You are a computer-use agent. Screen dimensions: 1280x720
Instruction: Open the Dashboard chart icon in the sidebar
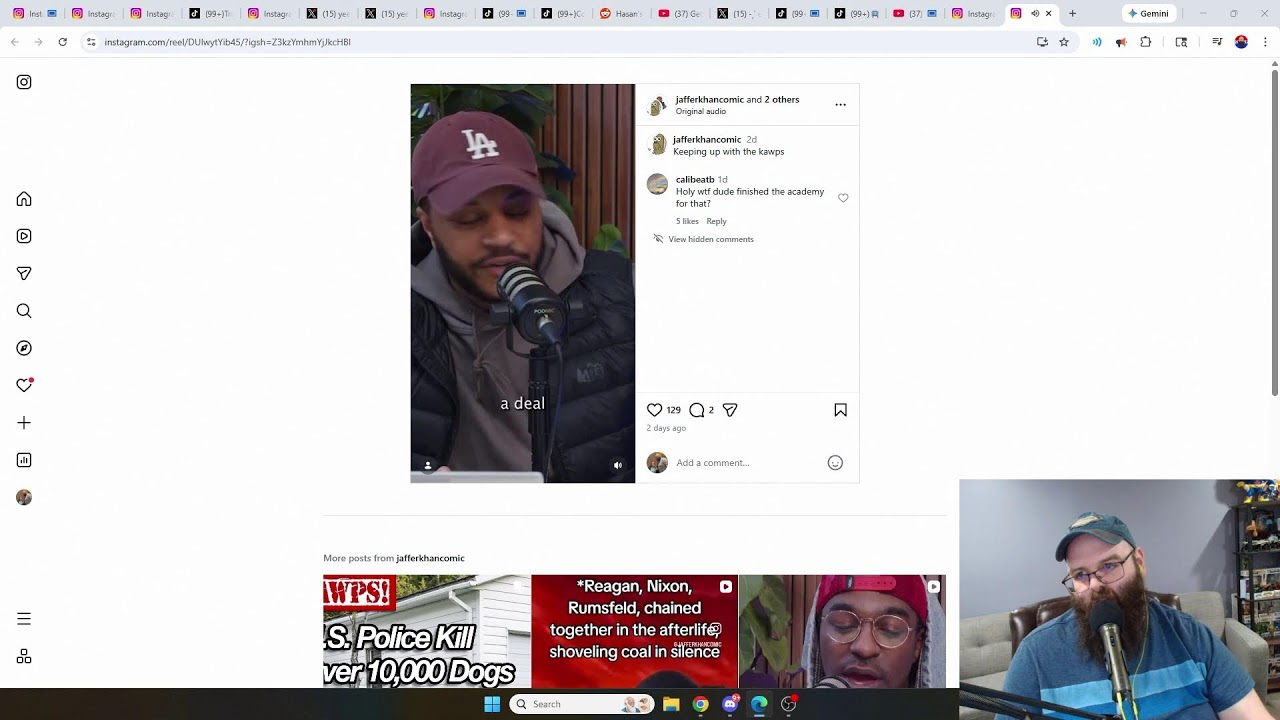(x=24, y=460)
